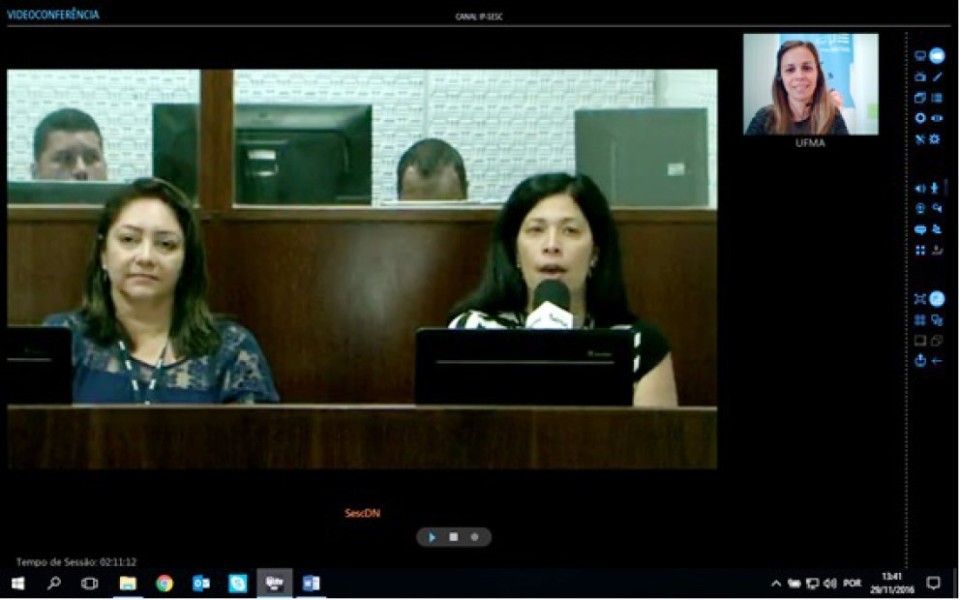The height and width of the screenshot is (600, 960).
Task: Click the POR language indicator
Action: (852, 583)
